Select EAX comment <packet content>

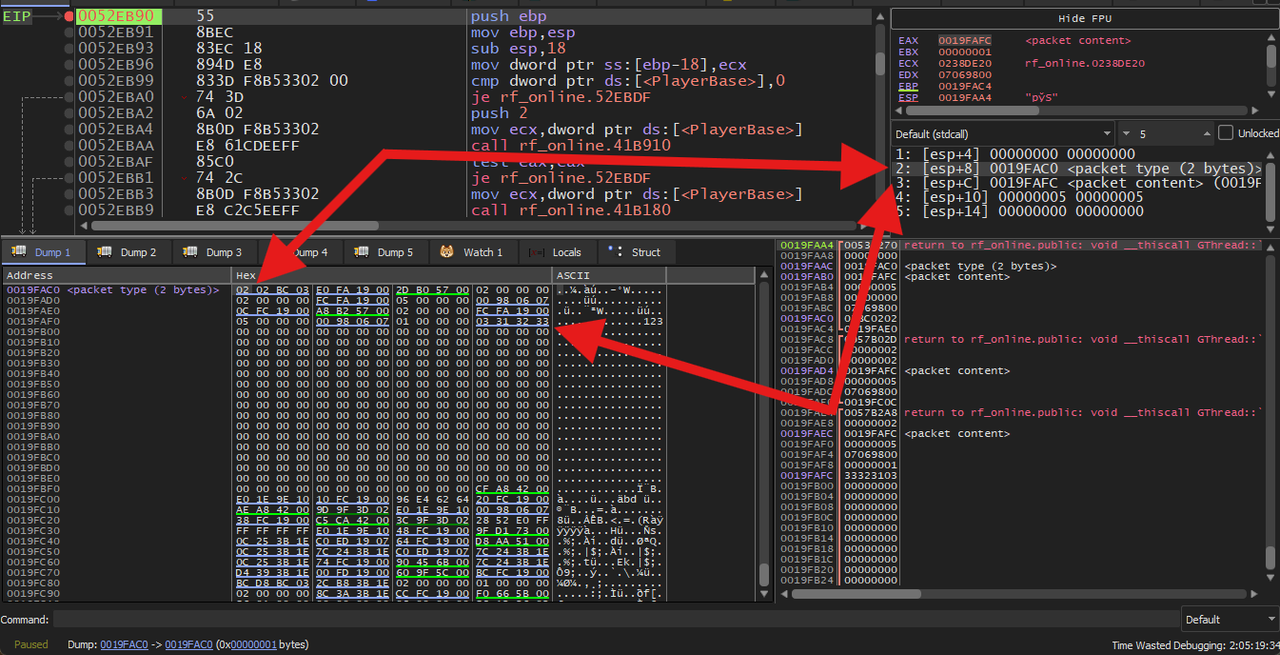click(1078, 40)
